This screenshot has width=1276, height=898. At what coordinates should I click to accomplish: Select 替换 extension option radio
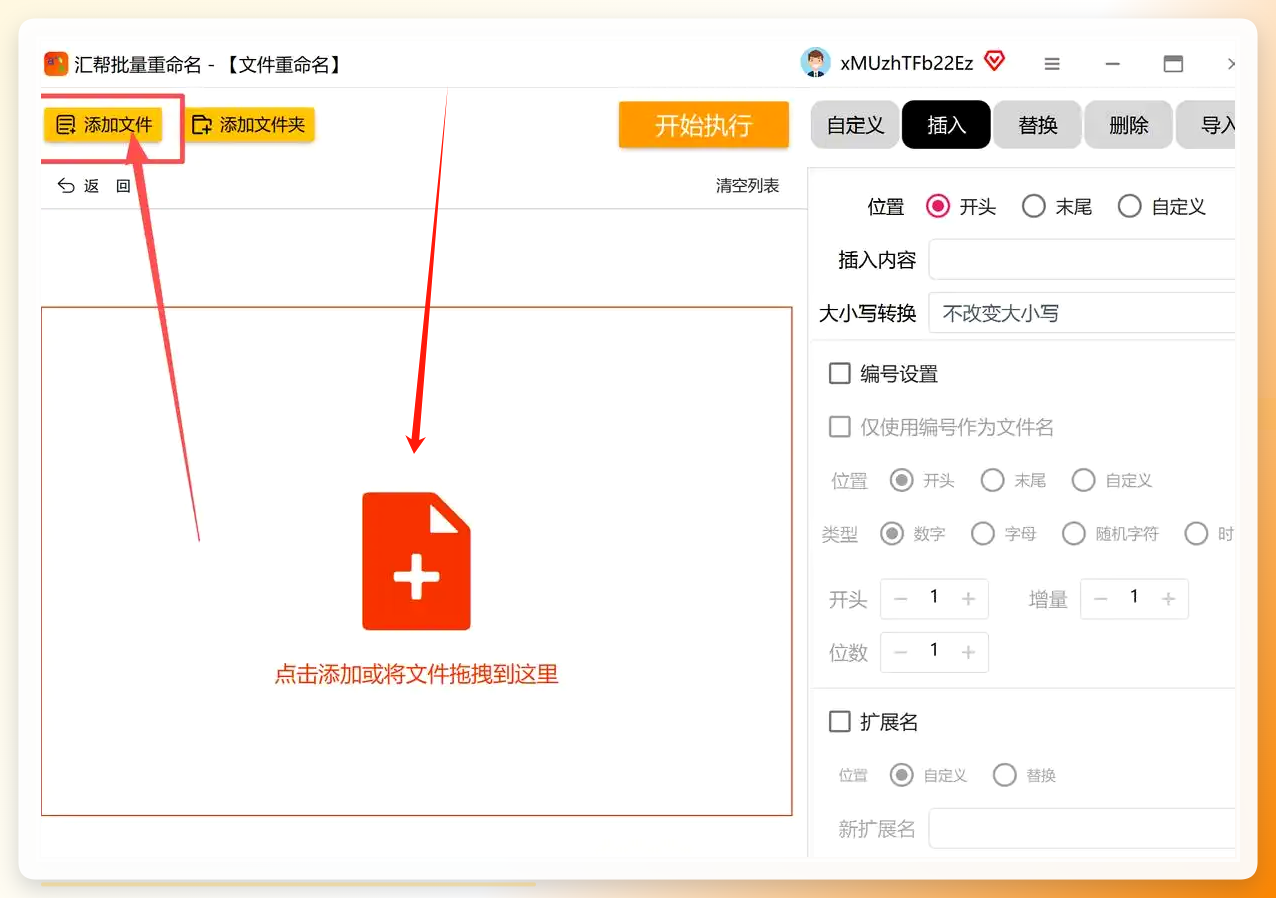tap(1005, 775)
